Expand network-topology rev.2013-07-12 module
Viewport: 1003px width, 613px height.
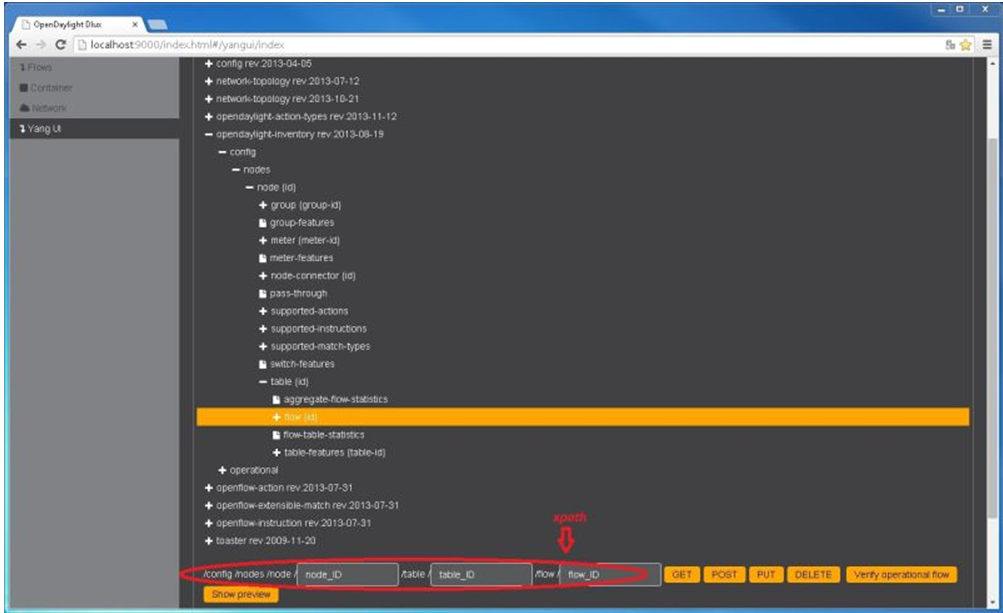[209, 81]
